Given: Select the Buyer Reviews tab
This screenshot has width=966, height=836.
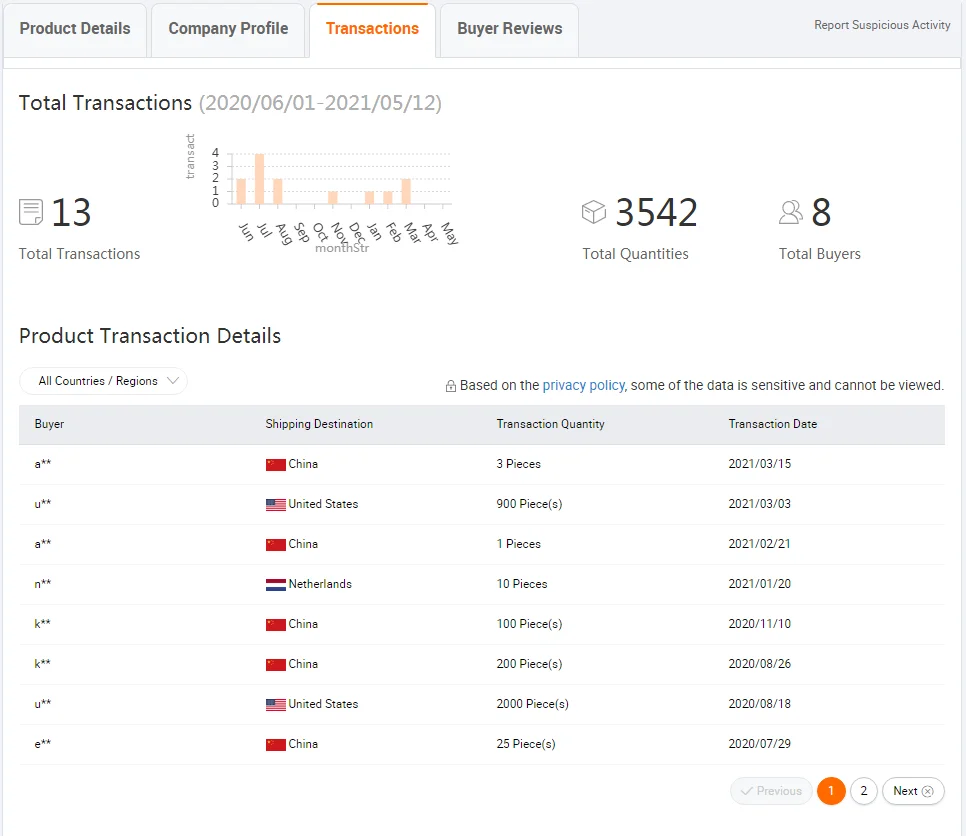Looking at the screenshot, I should pyautogui.click(x=509, y=29).
